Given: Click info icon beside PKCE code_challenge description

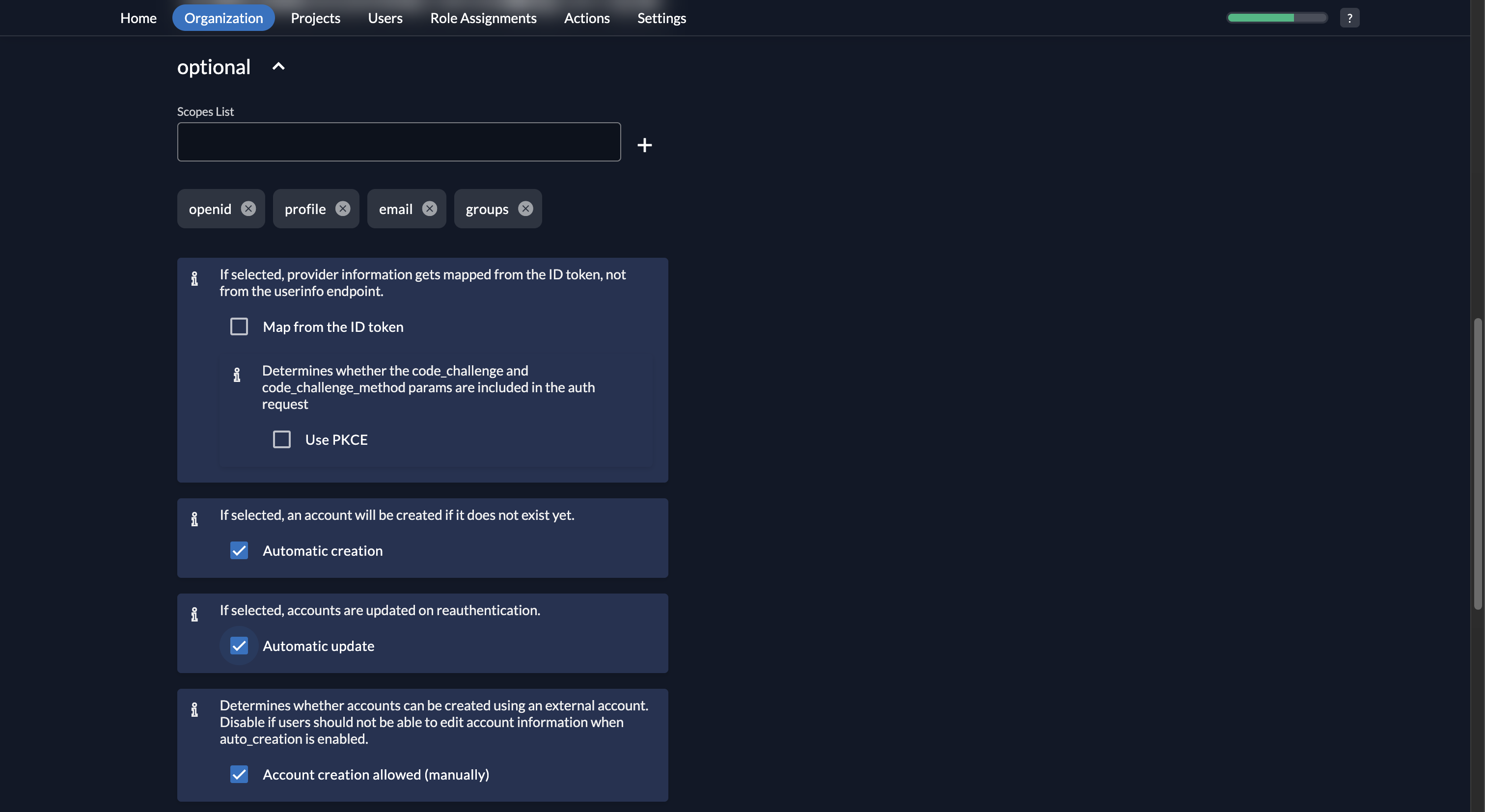Looking at the screenshot, I should click(237, 375).
